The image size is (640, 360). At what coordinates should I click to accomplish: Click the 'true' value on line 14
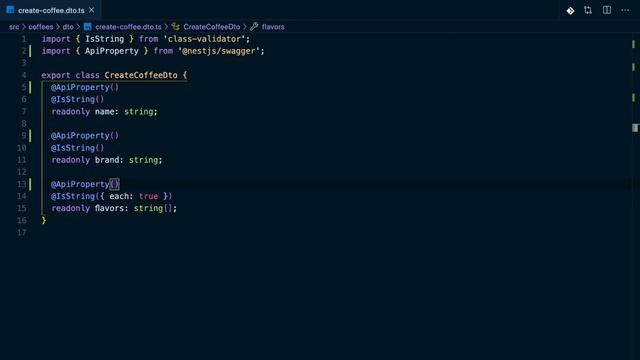pyautogui.click(x=148, y=196)
